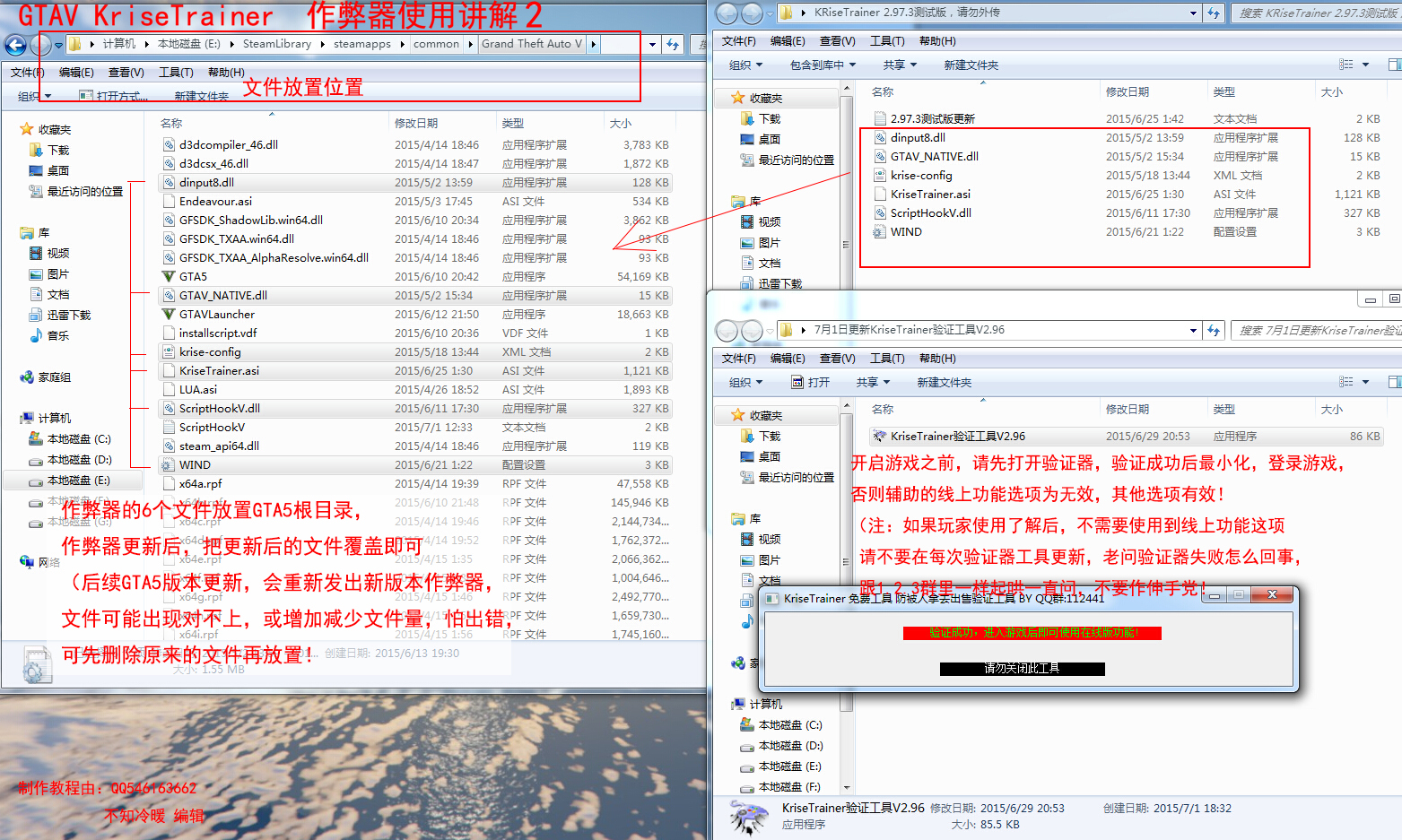Viewport: 1402px width, 840px height.
Task: Open 音乐 library in the Grand Theft Auto V window
Action: tap(58, 335)
